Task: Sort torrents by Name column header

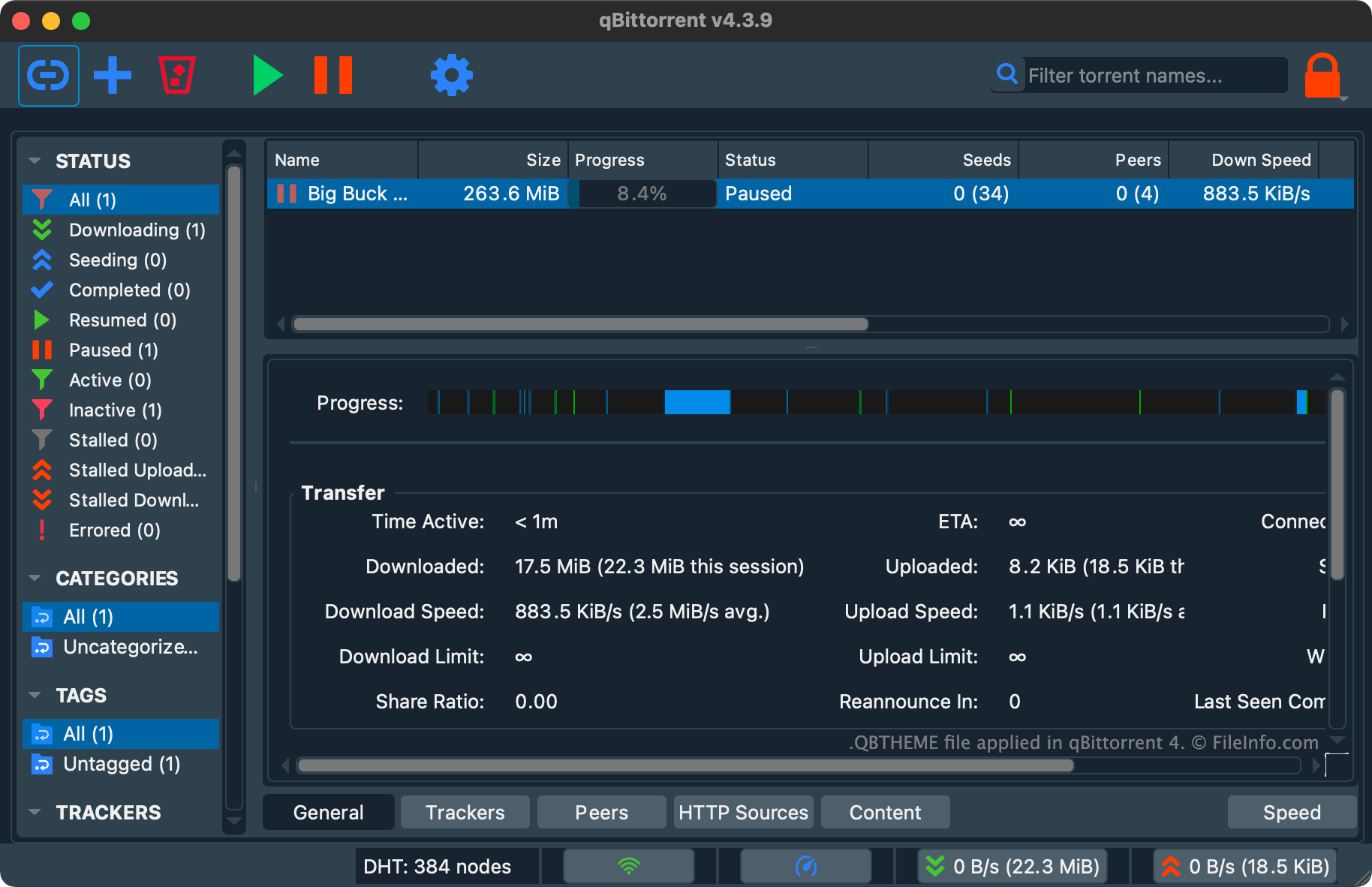Action: pos(342,160)
